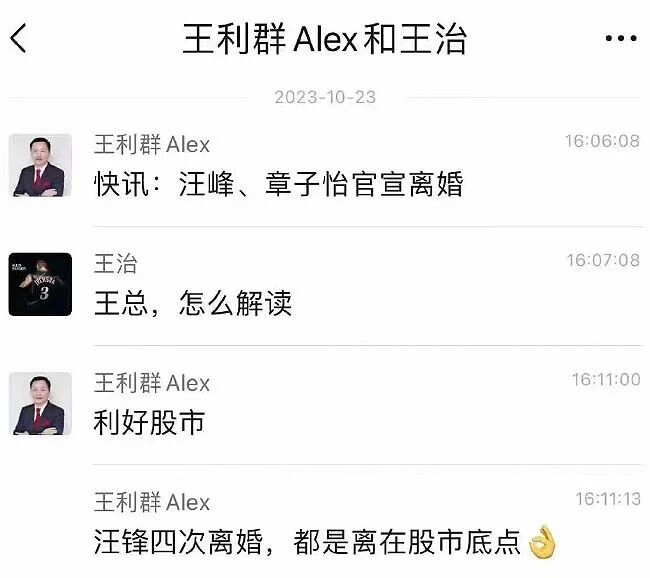650x578 pixels.
Task: Select the chat title 王利群 Alex和王治
Action: 325,39
